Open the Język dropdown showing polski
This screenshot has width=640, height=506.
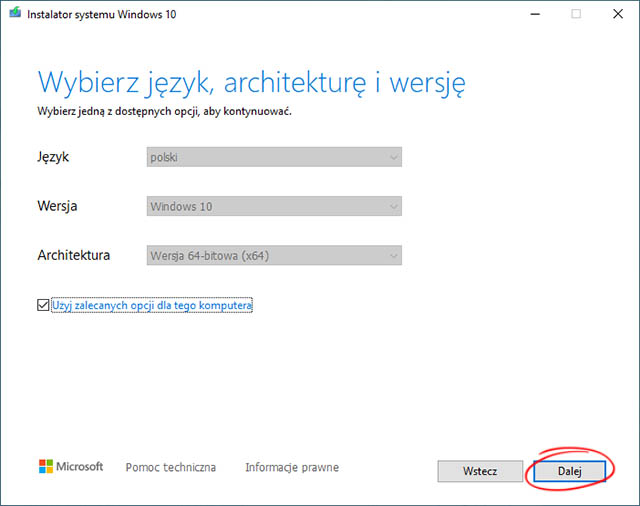(x=273, y=157)
